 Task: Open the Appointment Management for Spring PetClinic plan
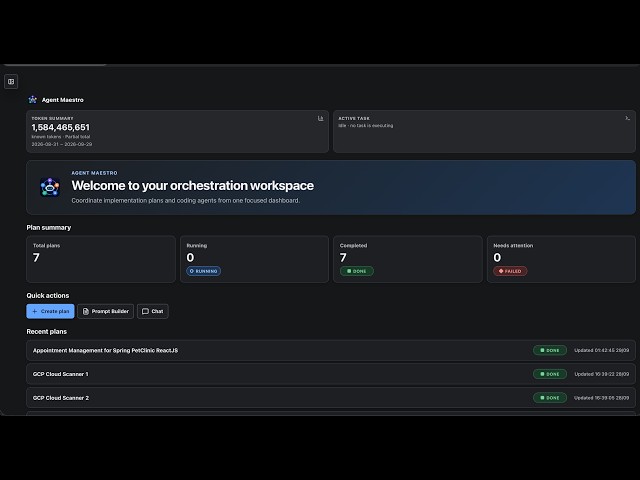point(331,350)
